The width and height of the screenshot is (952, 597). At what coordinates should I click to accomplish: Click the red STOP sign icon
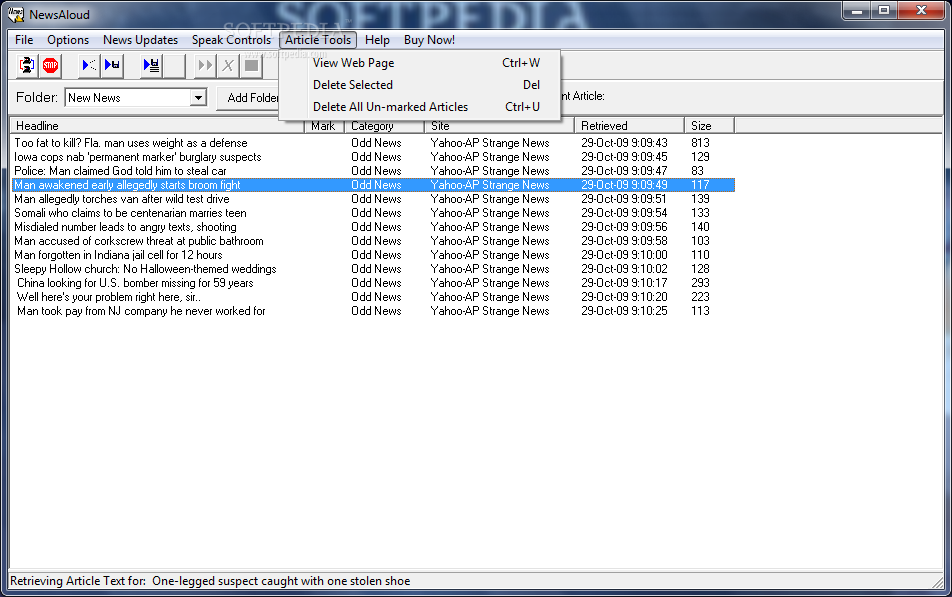tap(50, 65)
